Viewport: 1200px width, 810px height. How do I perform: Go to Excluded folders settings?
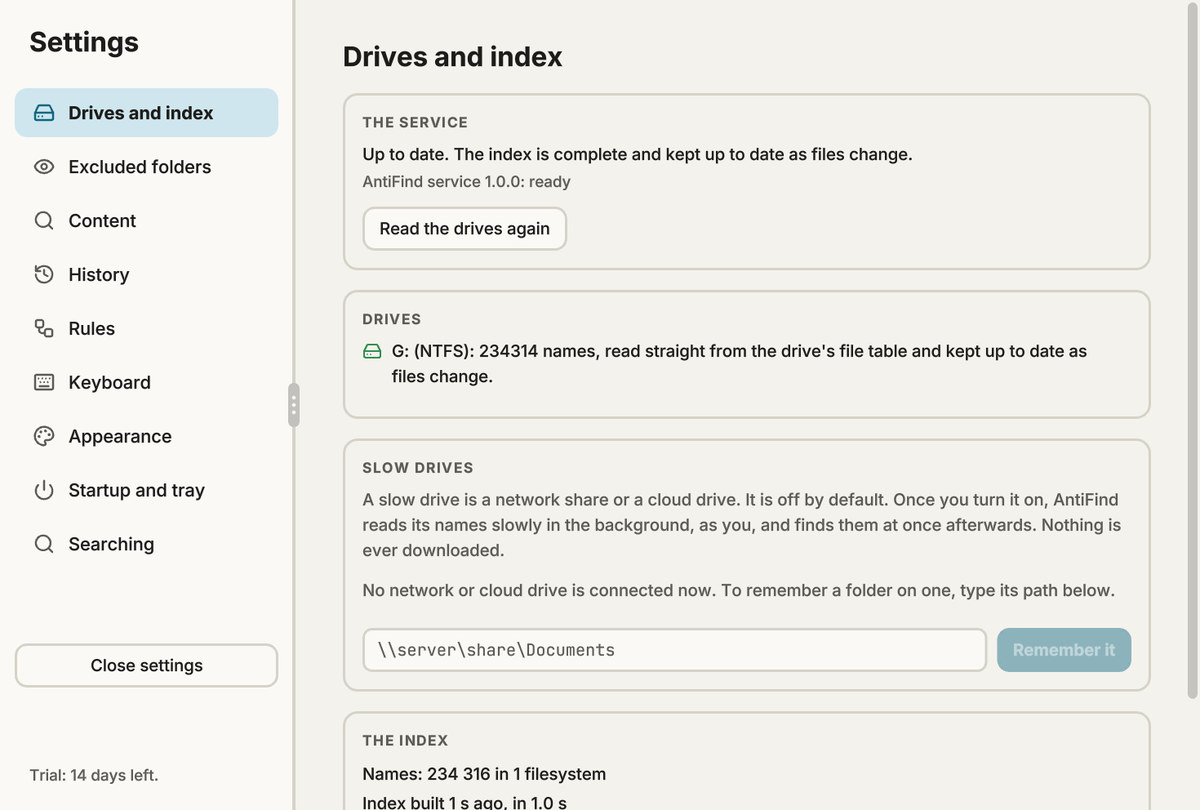click(146, 167)
